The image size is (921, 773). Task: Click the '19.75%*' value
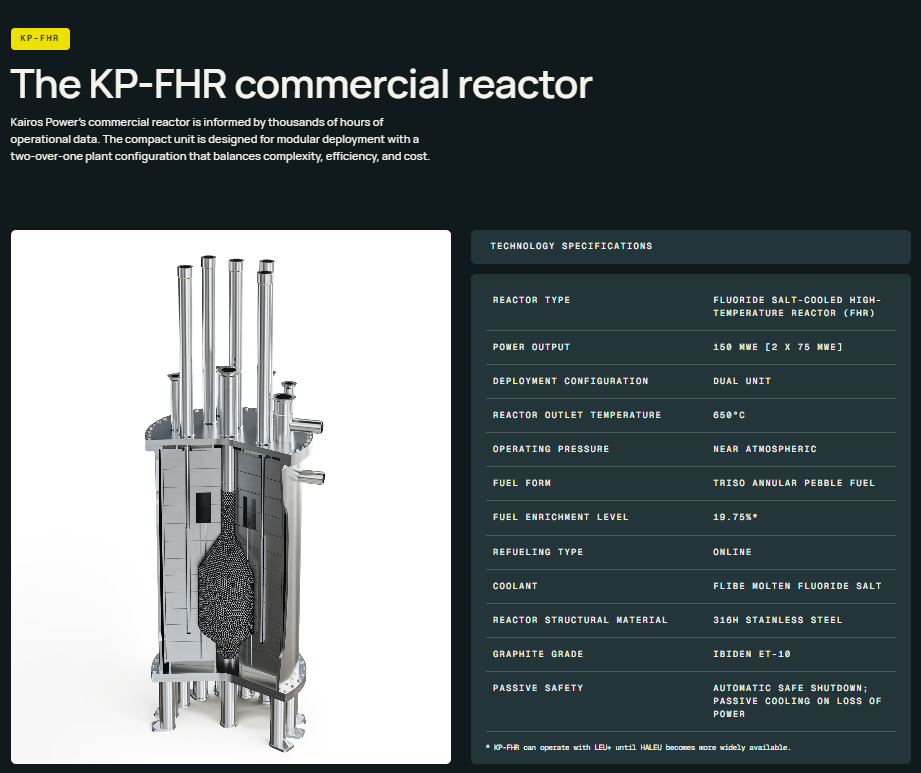[735, 517]
